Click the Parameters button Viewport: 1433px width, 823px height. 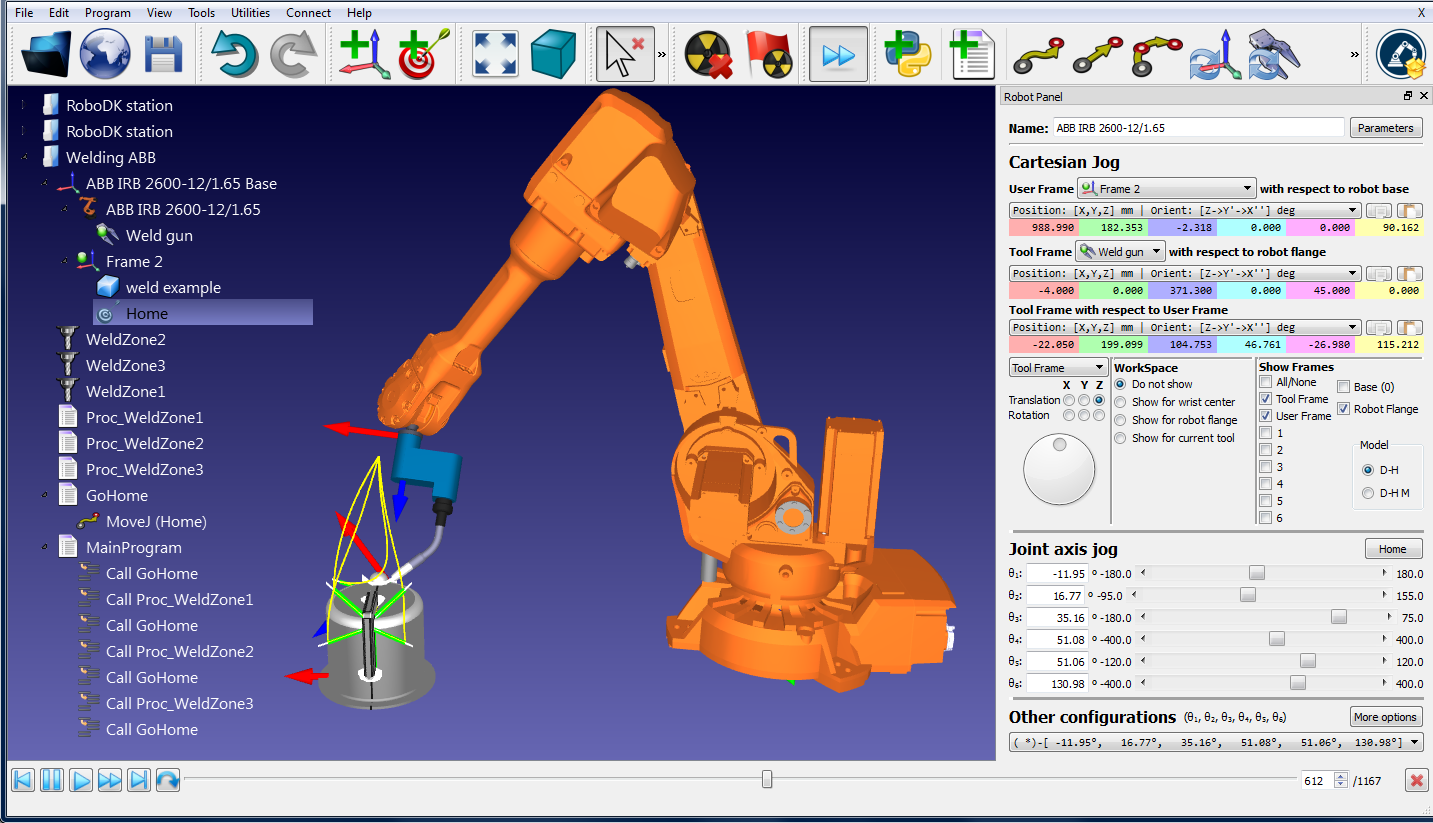coord(1386,128)
